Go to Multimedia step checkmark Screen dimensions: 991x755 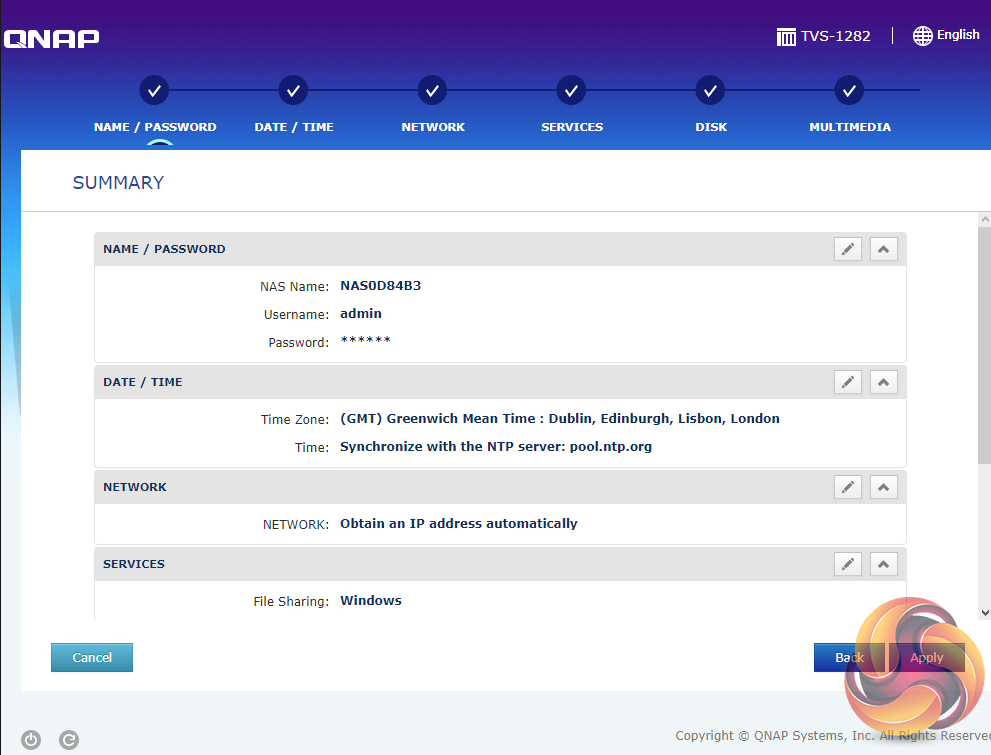[849, 91]
